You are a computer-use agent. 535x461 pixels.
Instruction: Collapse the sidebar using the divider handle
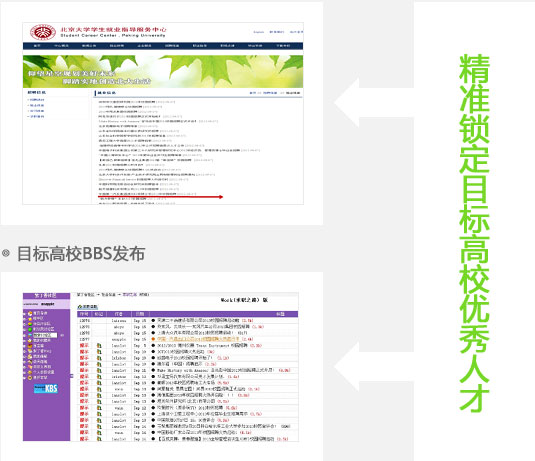[x=72, y=376]
